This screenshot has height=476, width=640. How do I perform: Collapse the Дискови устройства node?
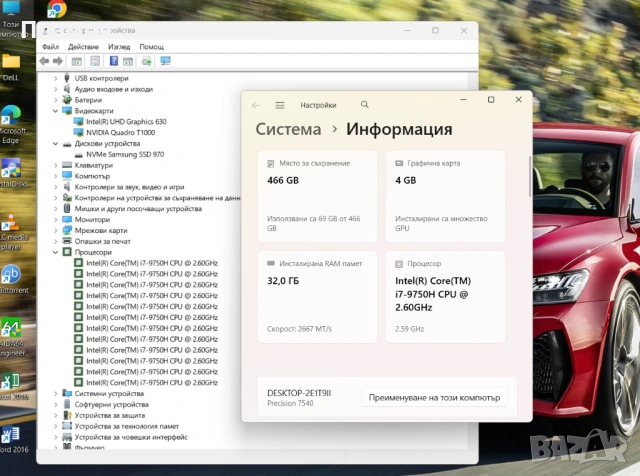pyautogui.click(x=56, y=143)
